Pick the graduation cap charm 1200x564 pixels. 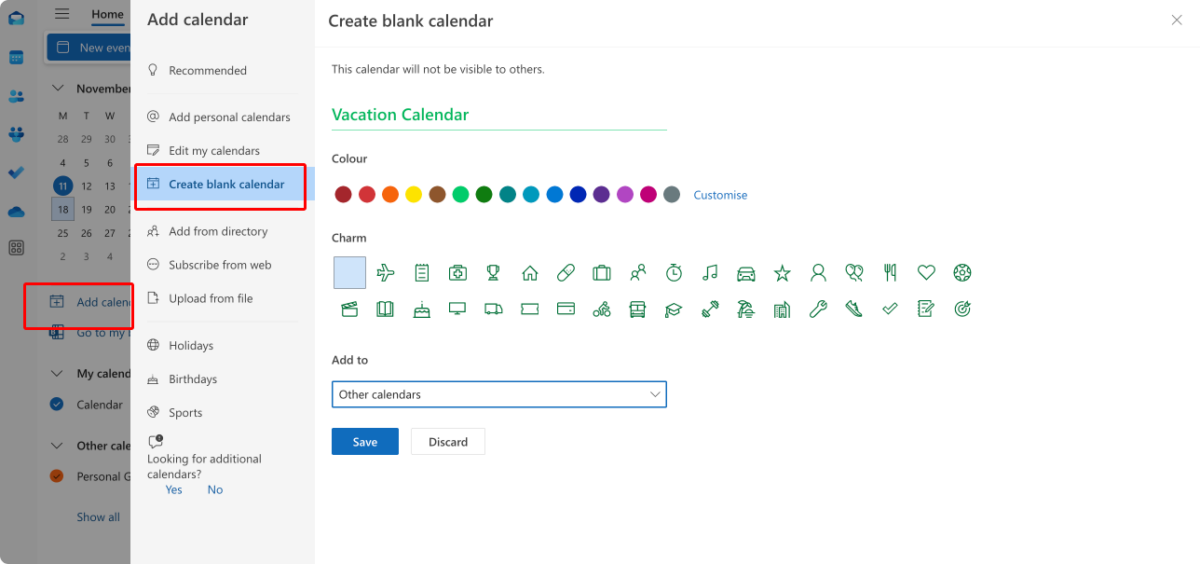(674, 309)
